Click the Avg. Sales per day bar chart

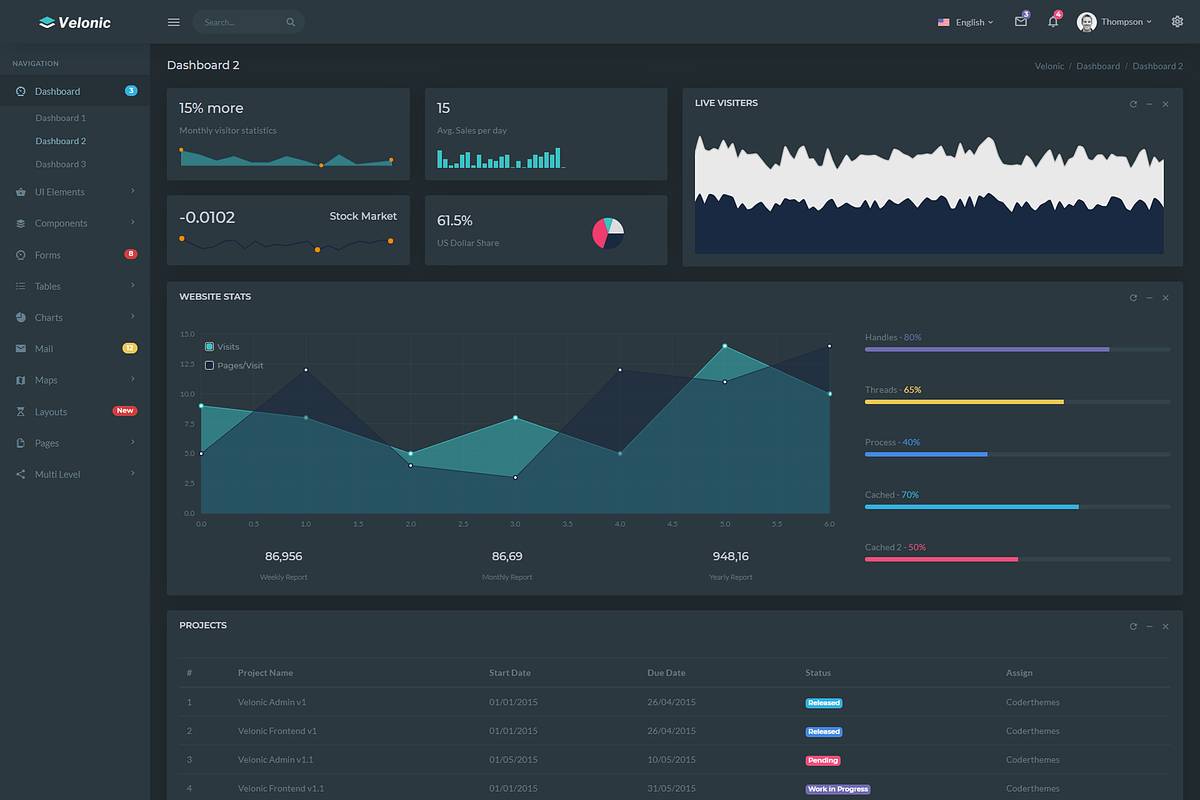coord(500,158)
